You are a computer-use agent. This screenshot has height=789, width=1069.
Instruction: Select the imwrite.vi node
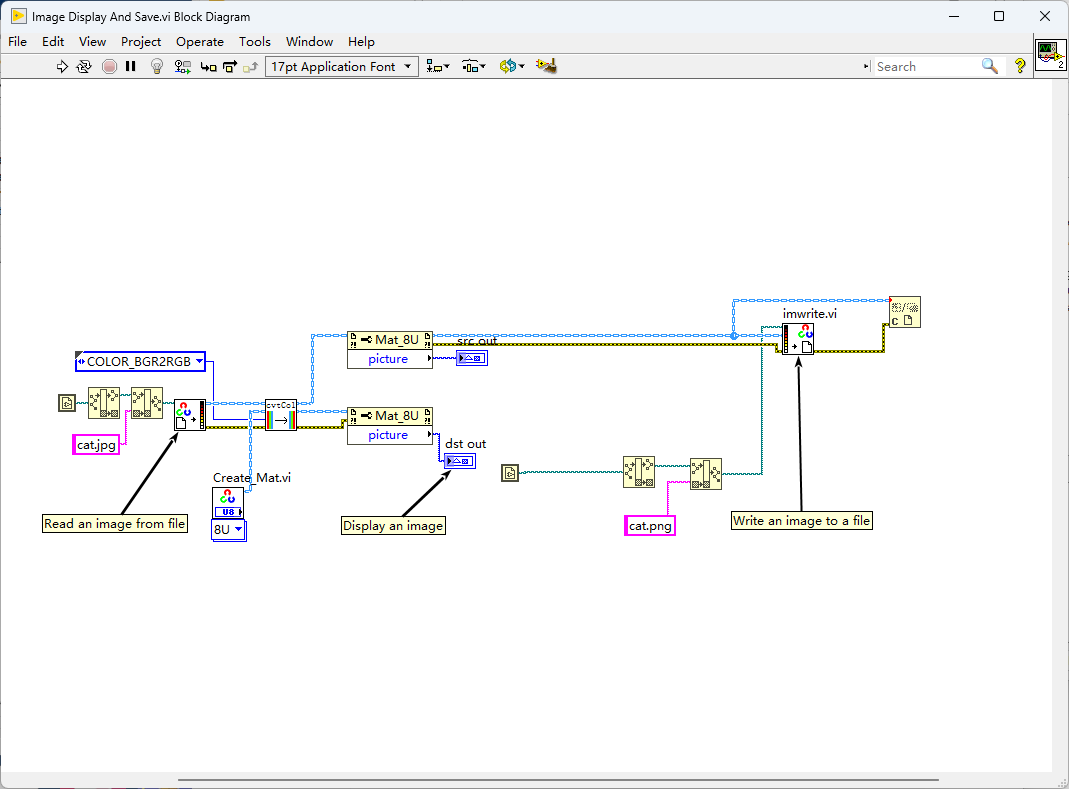tap(797, 339)
